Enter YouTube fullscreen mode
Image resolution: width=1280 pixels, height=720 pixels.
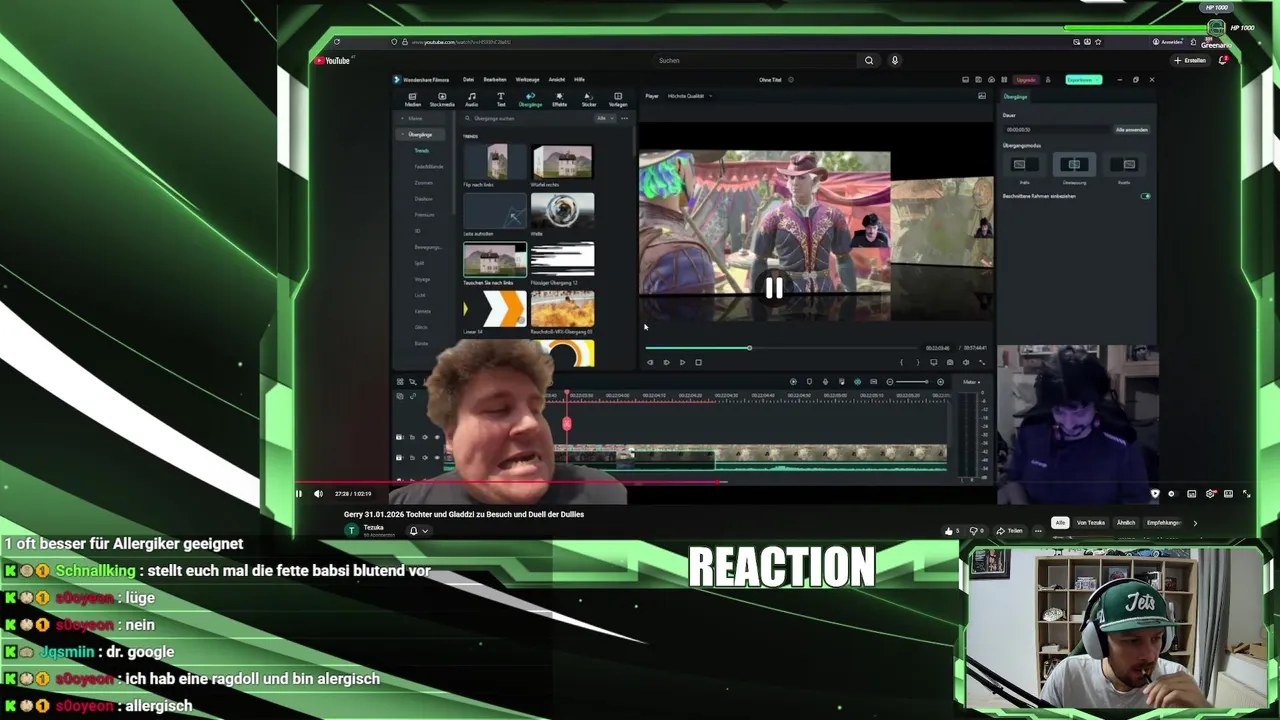(1246, 493)
